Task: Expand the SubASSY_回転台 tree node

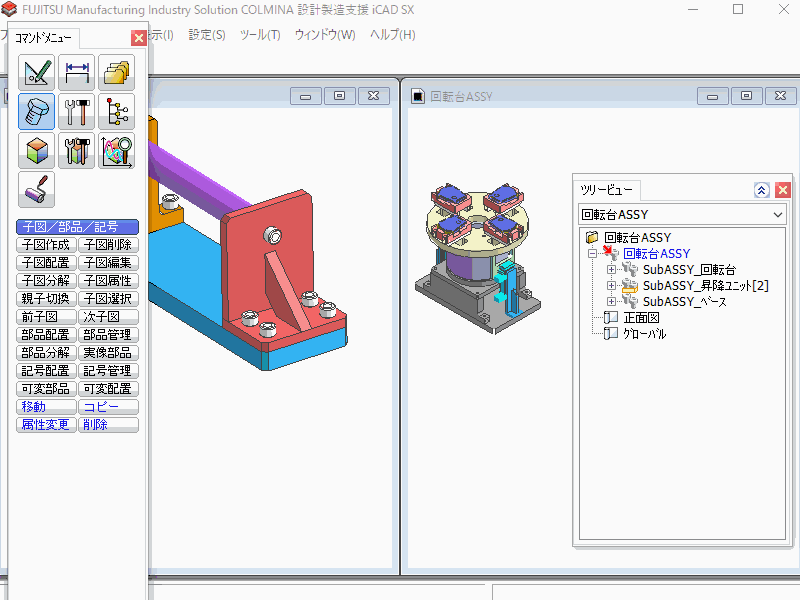Action: (612, 270)
